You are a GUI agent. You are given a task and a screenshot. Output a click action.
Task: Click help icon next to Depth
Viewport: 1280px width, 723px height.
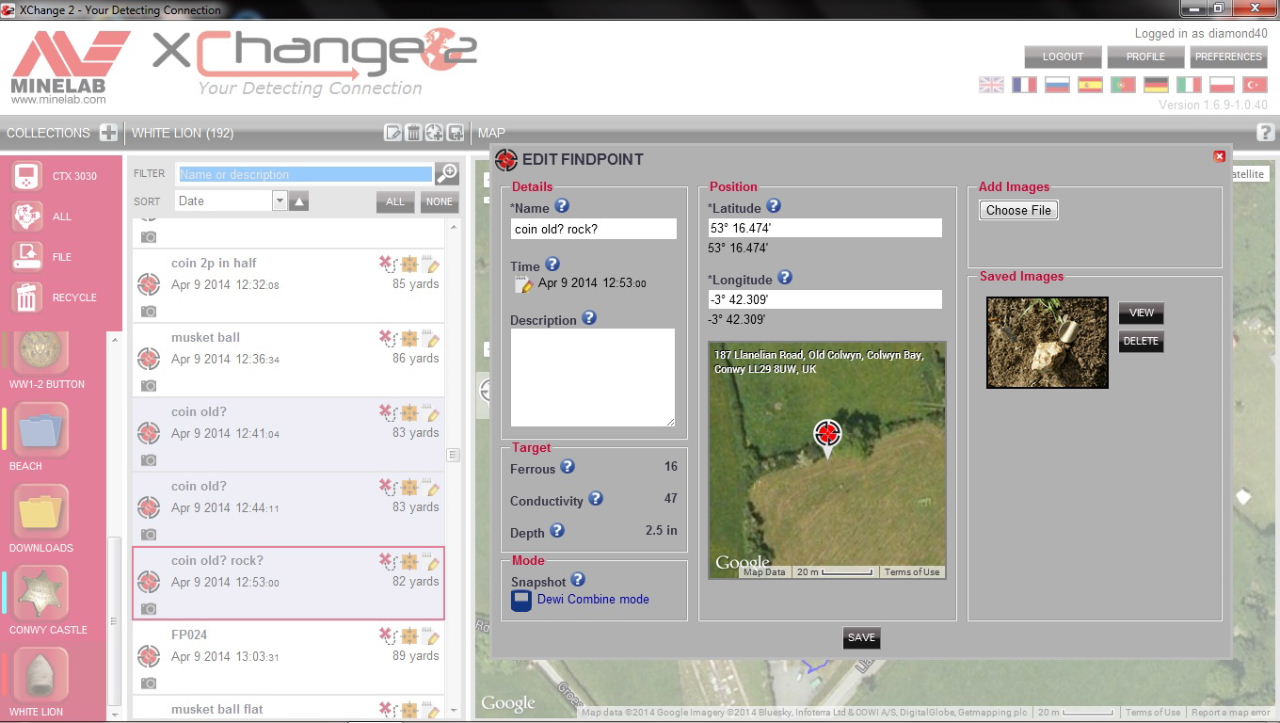point(557,531)
